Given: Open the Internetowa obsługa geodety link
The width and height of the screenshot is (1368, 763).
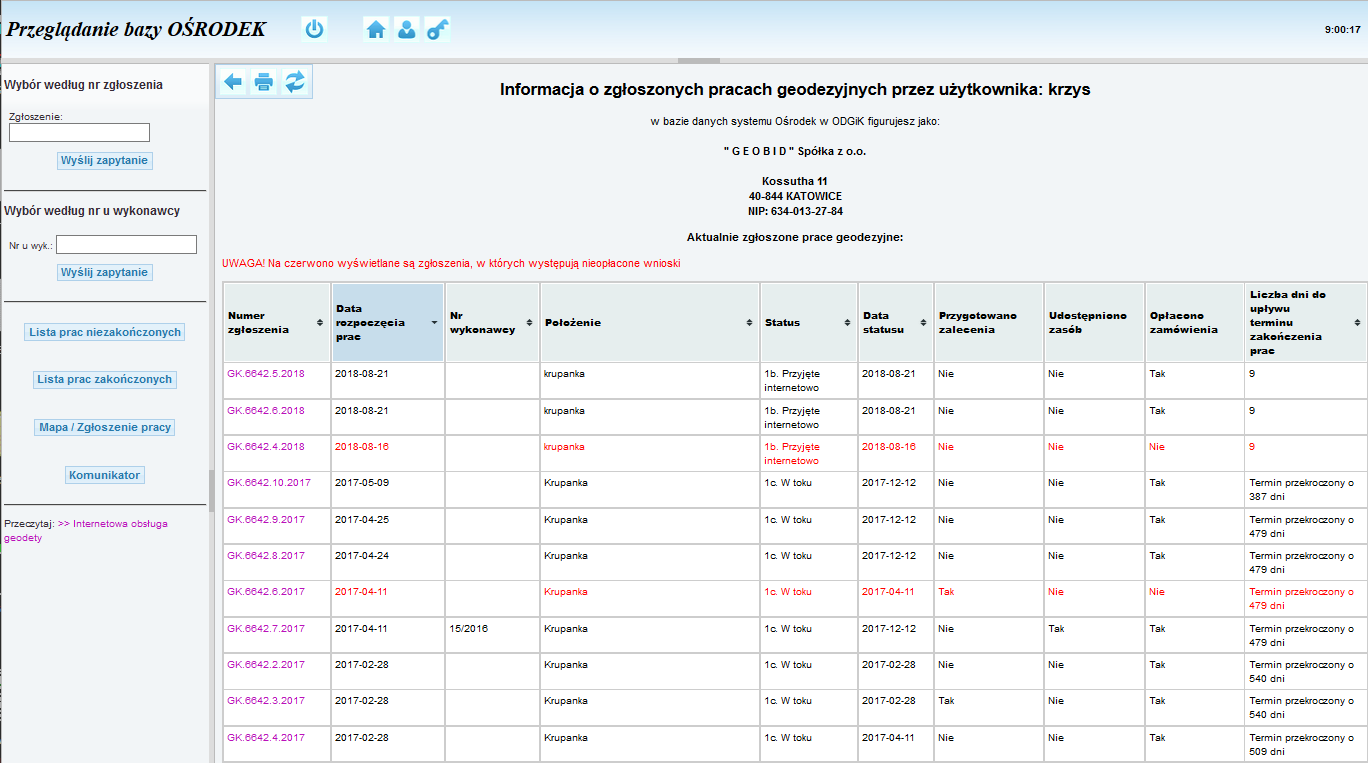Looking at the screenshot, I should [85, 530].
